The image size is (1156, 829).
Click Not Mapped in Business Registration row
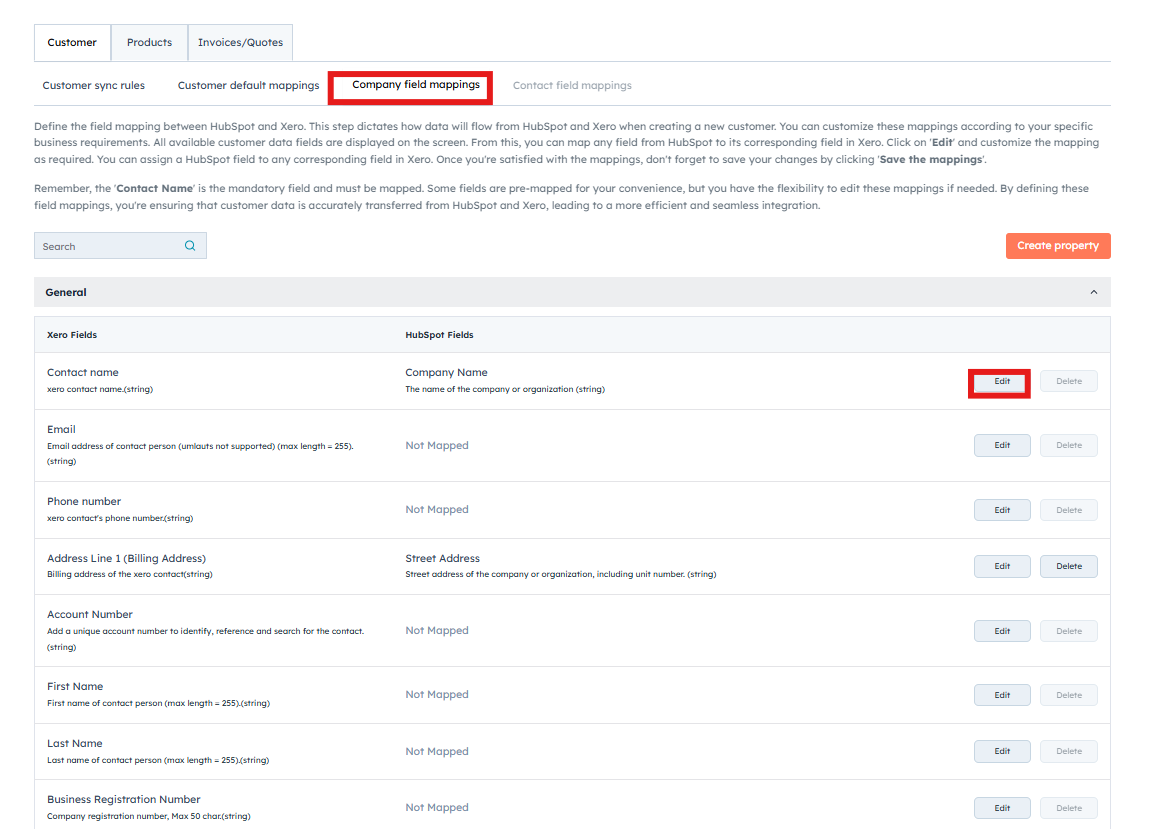point(436,808)
